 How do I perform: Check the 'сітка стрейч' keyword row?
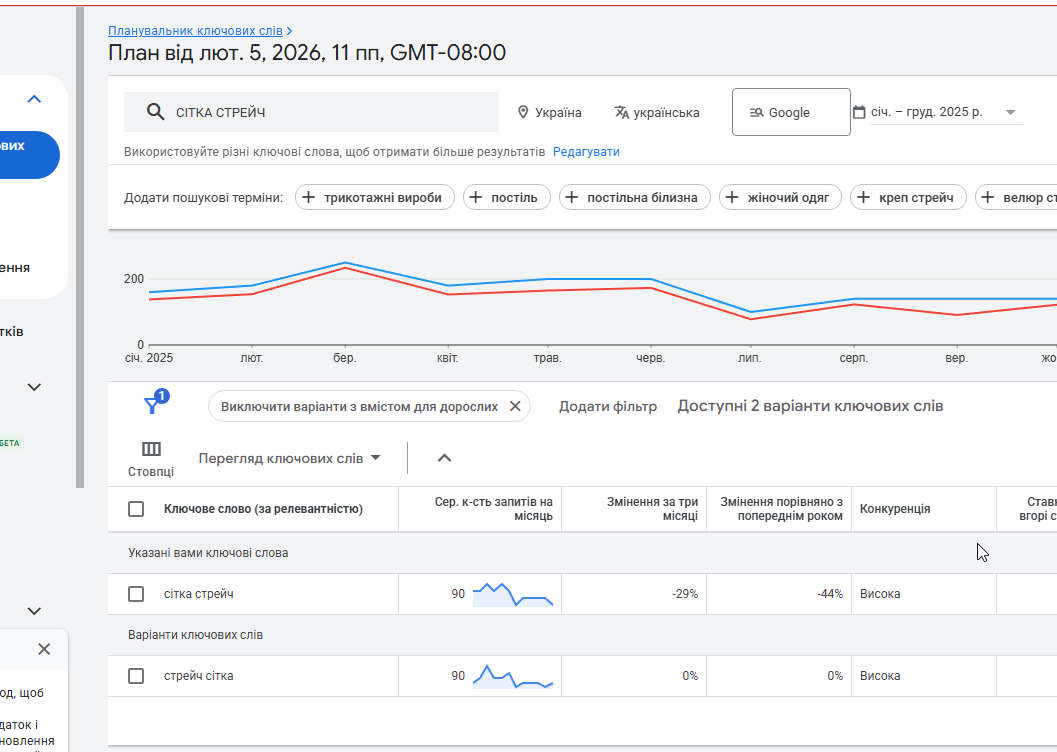[136, 594]
